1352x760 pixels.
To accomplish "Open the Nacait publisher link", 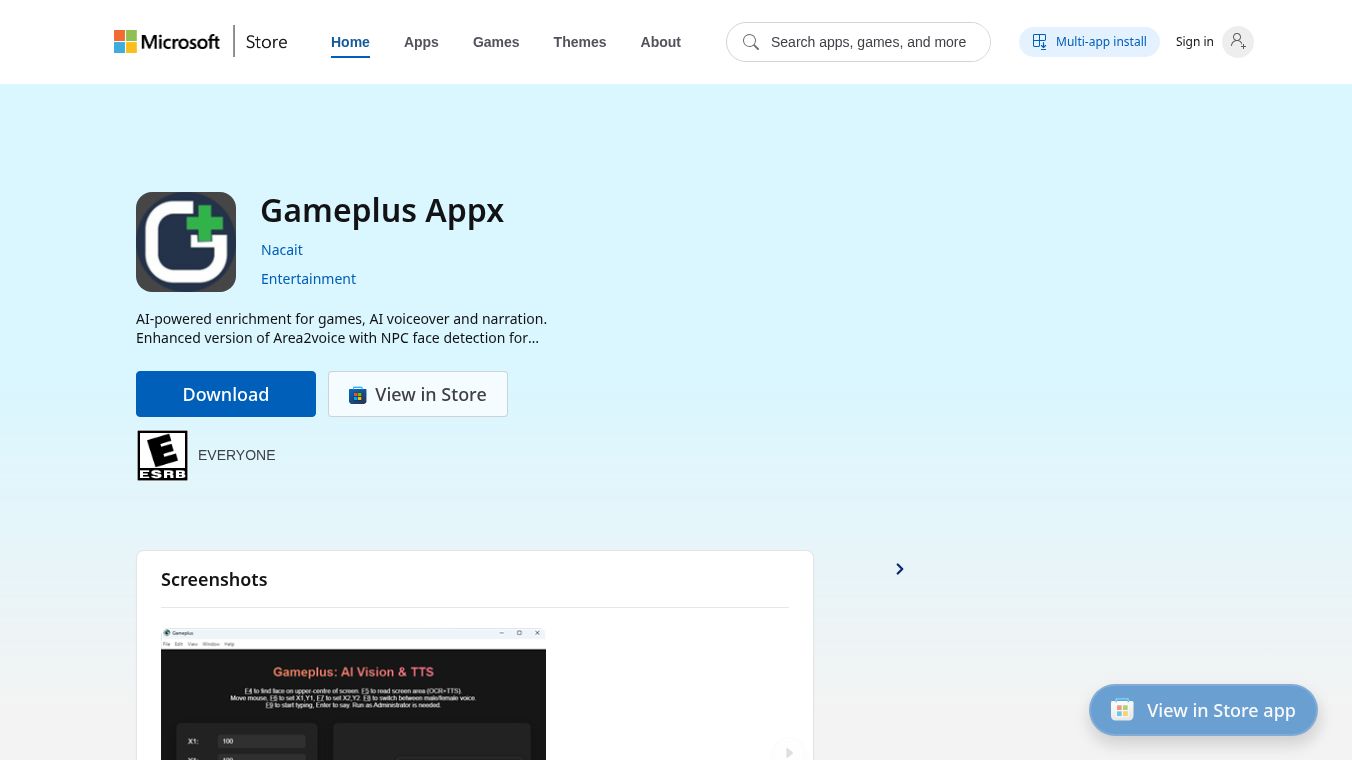I will tap(282, 250).
